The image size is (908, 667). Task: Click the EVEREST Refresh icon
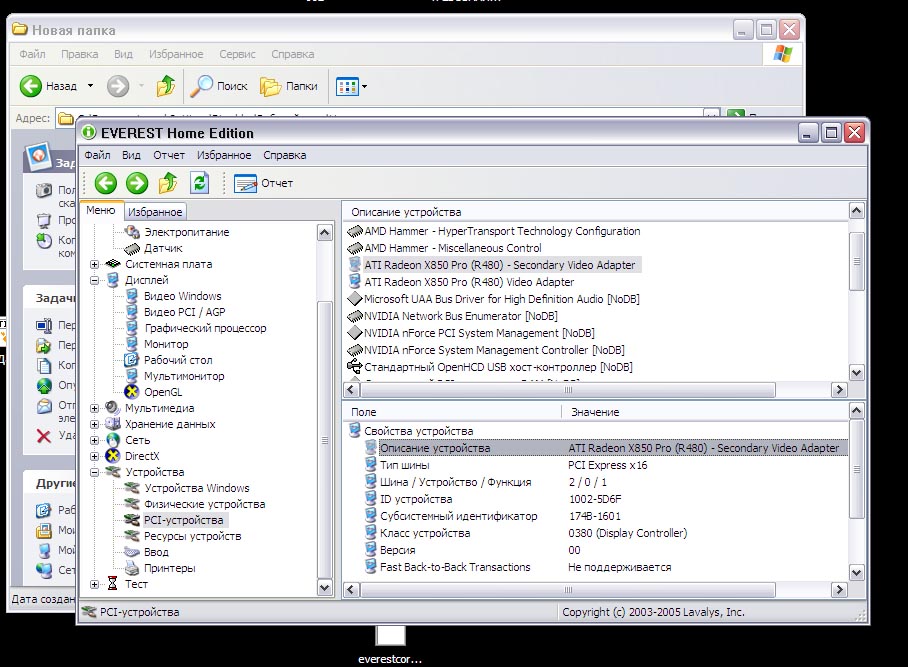point(199,183)
